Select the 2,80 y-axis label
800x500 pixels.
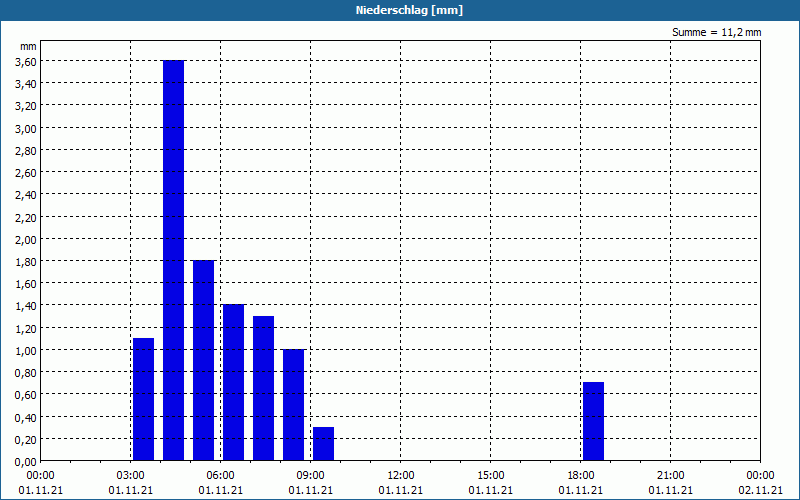click(26, 151)
